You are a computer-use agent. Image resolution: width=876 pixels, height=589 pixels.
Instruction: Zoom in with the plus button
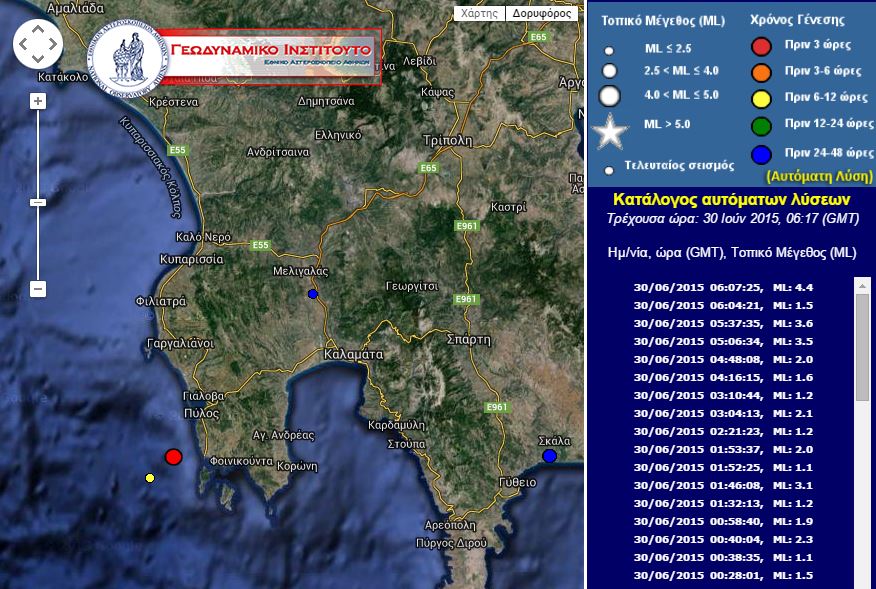(38, 101)
